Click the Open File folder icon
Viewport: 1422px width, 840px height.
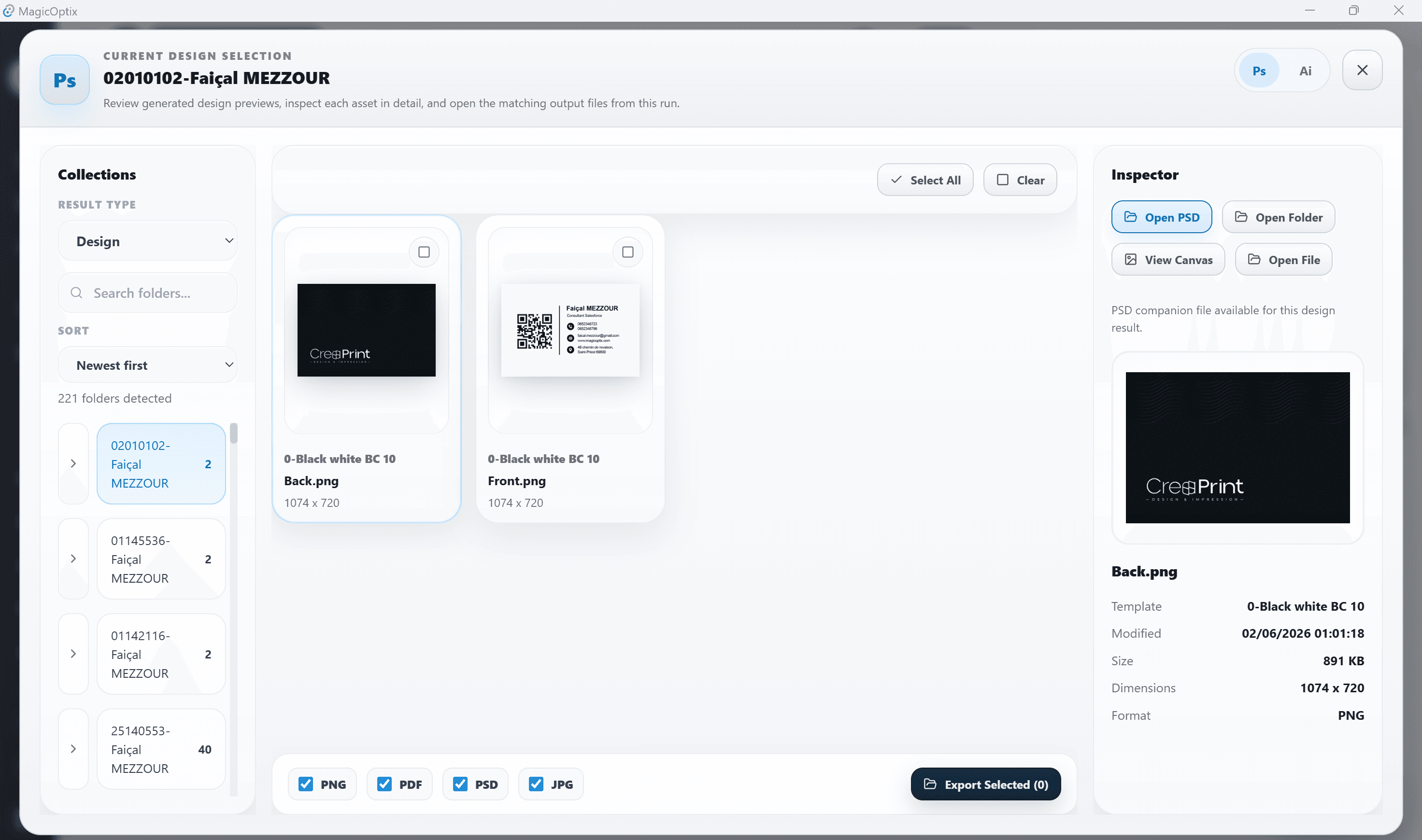pyautogui.click(x=1254, y=259)
